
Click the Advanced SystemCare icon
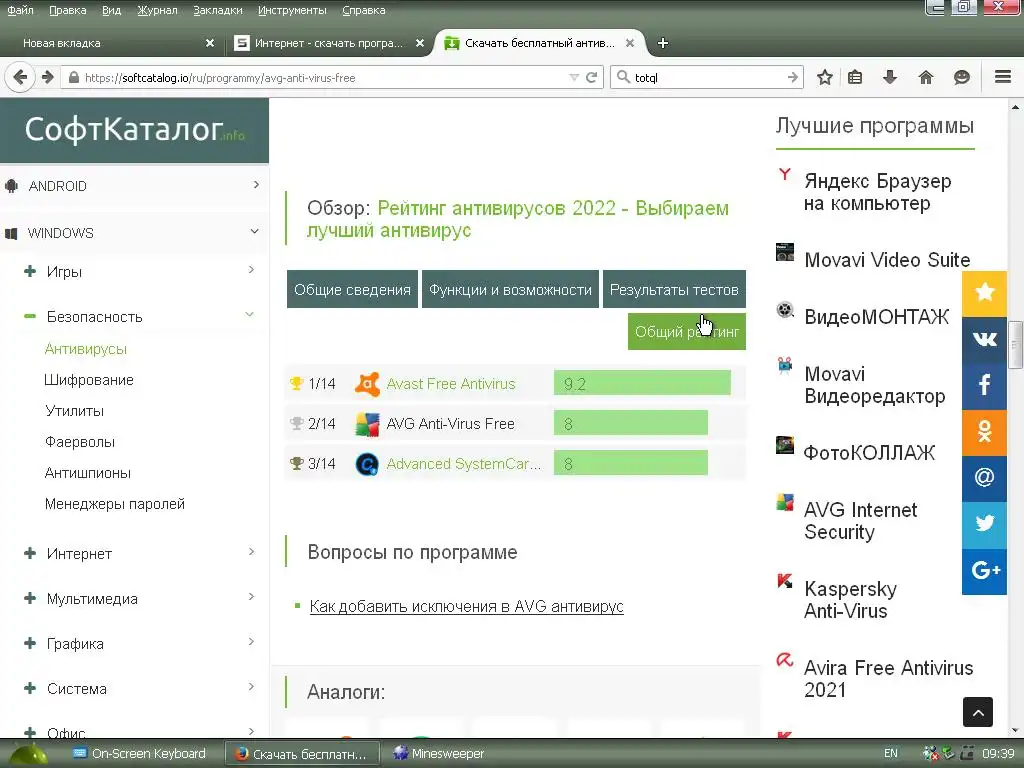367,464
